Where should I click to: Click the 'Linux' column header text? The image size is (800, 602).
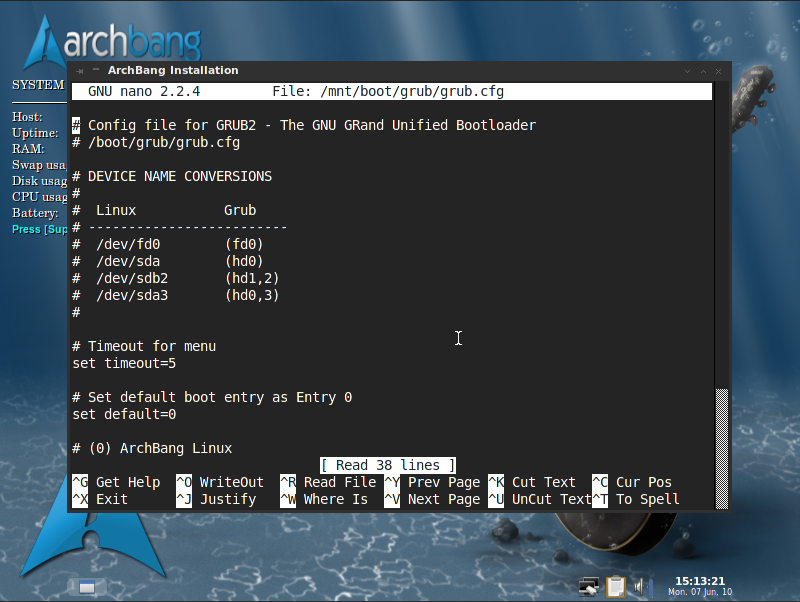coord(116,210)
